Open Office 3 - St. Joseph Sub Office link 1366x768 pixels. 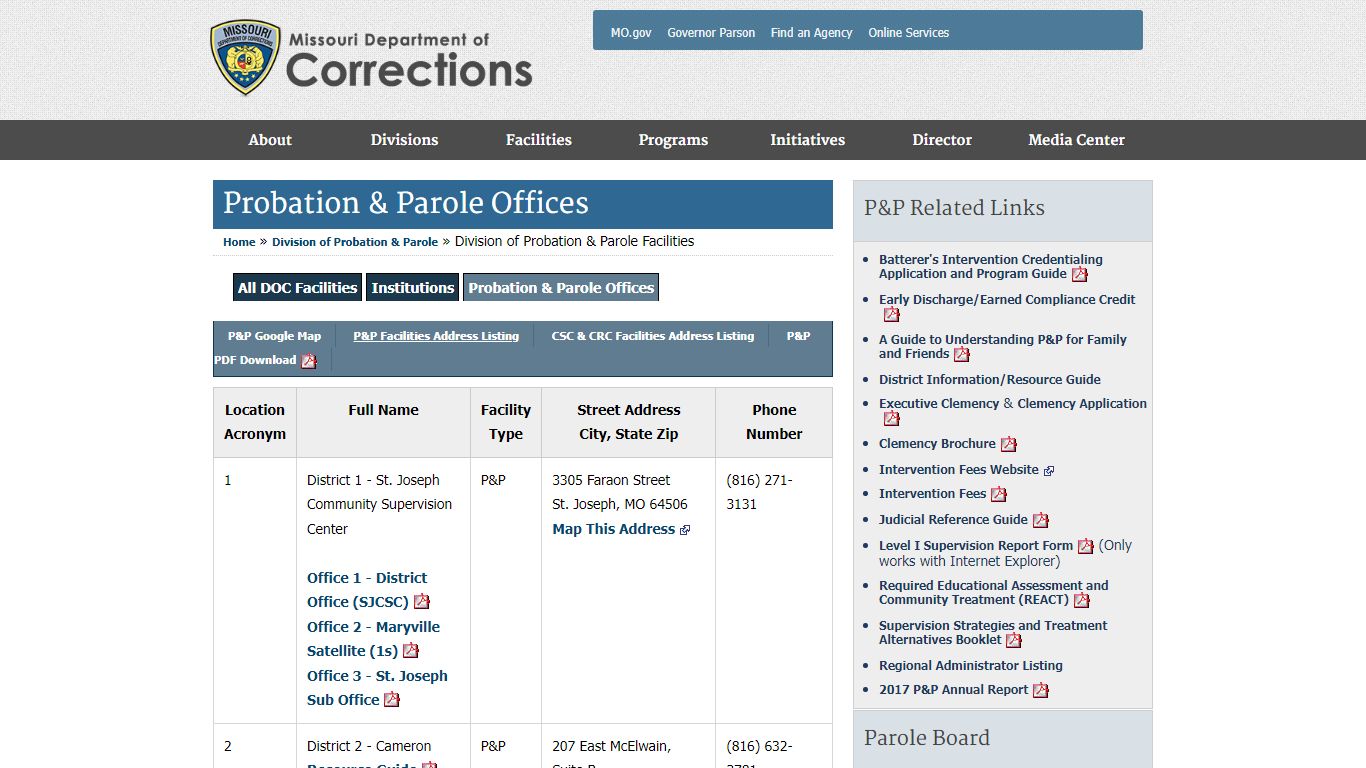377,688
